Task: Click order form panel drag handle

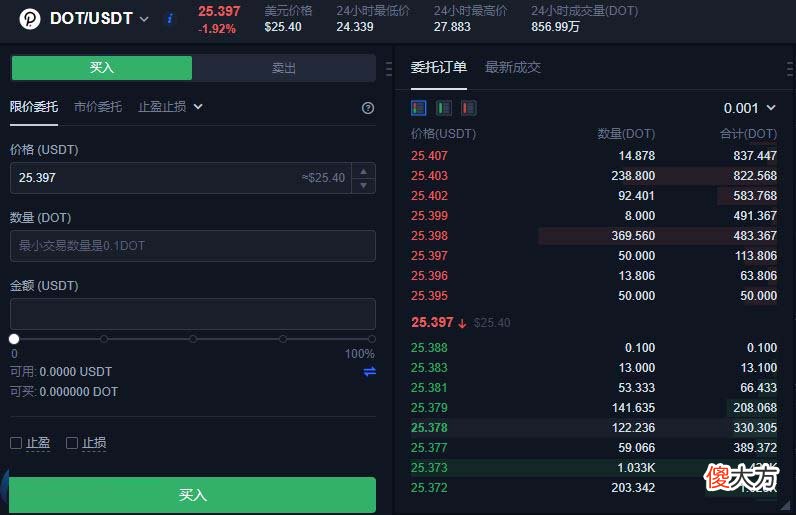Action: pyautogui.click(x=389, y=69)
